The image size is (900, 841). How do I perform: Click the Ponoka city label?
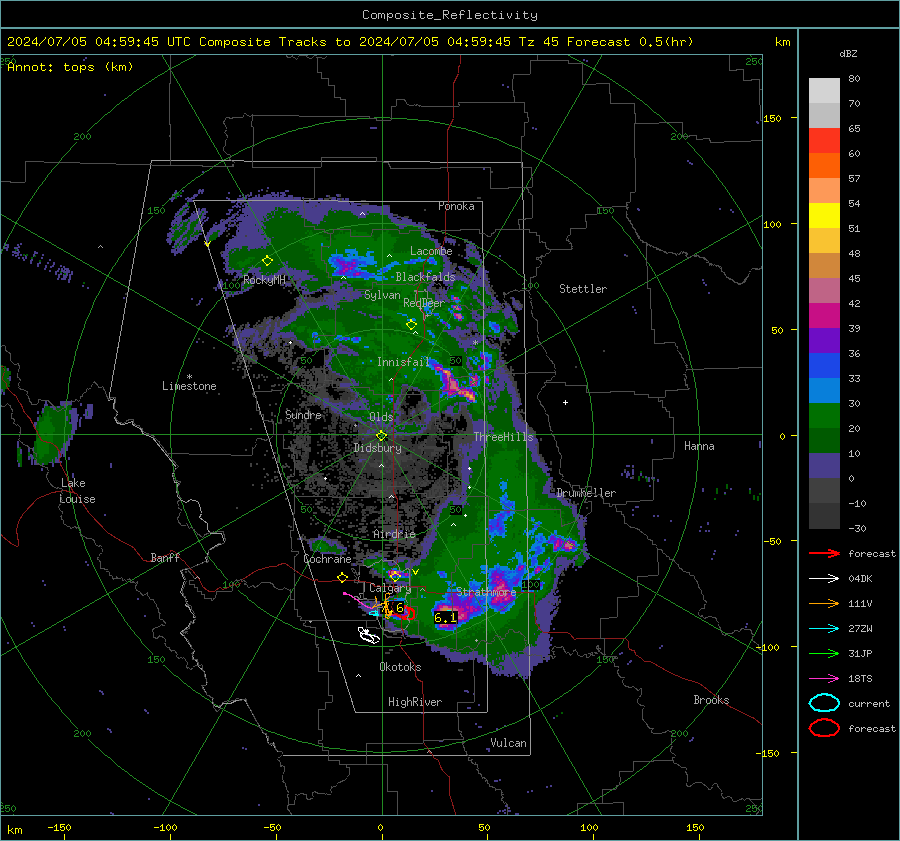(x=456, y=206)
